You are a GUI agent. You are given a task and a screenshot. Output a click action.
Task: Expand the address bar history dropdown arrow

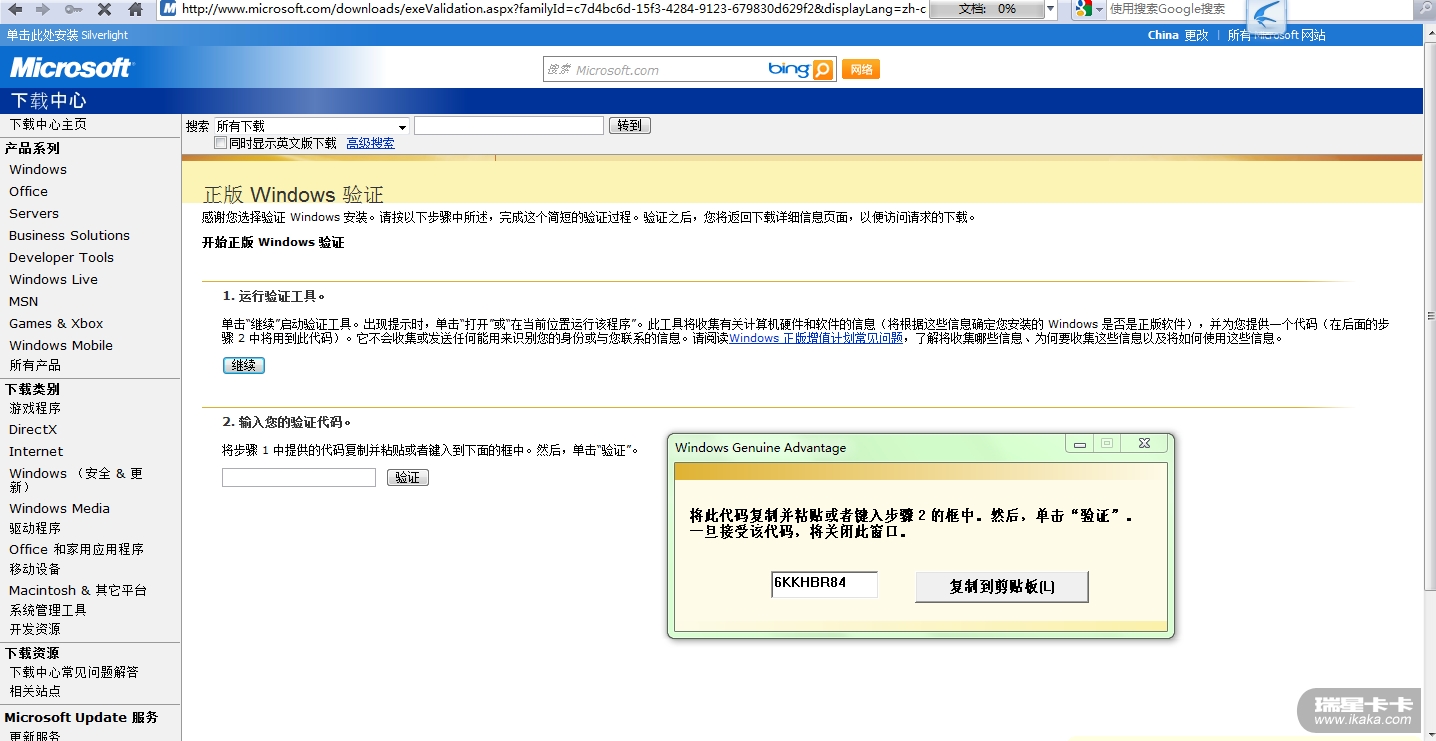(x=1050, y=9)
